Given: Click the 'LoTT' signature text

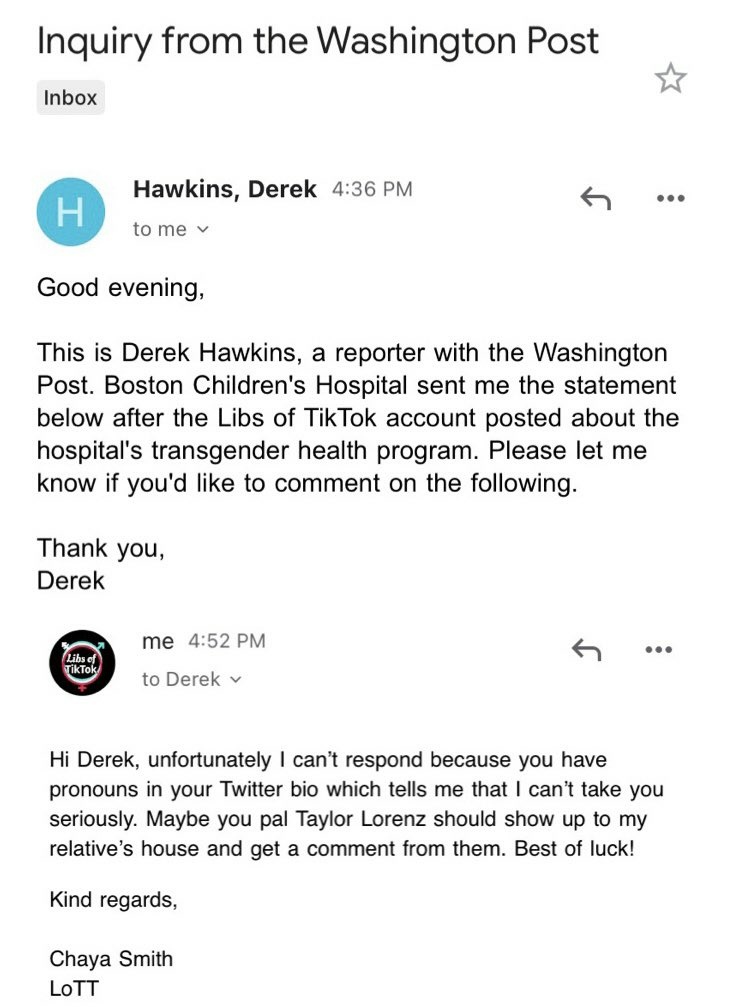Looking at the screenshot, I should (x=73, y=987).
